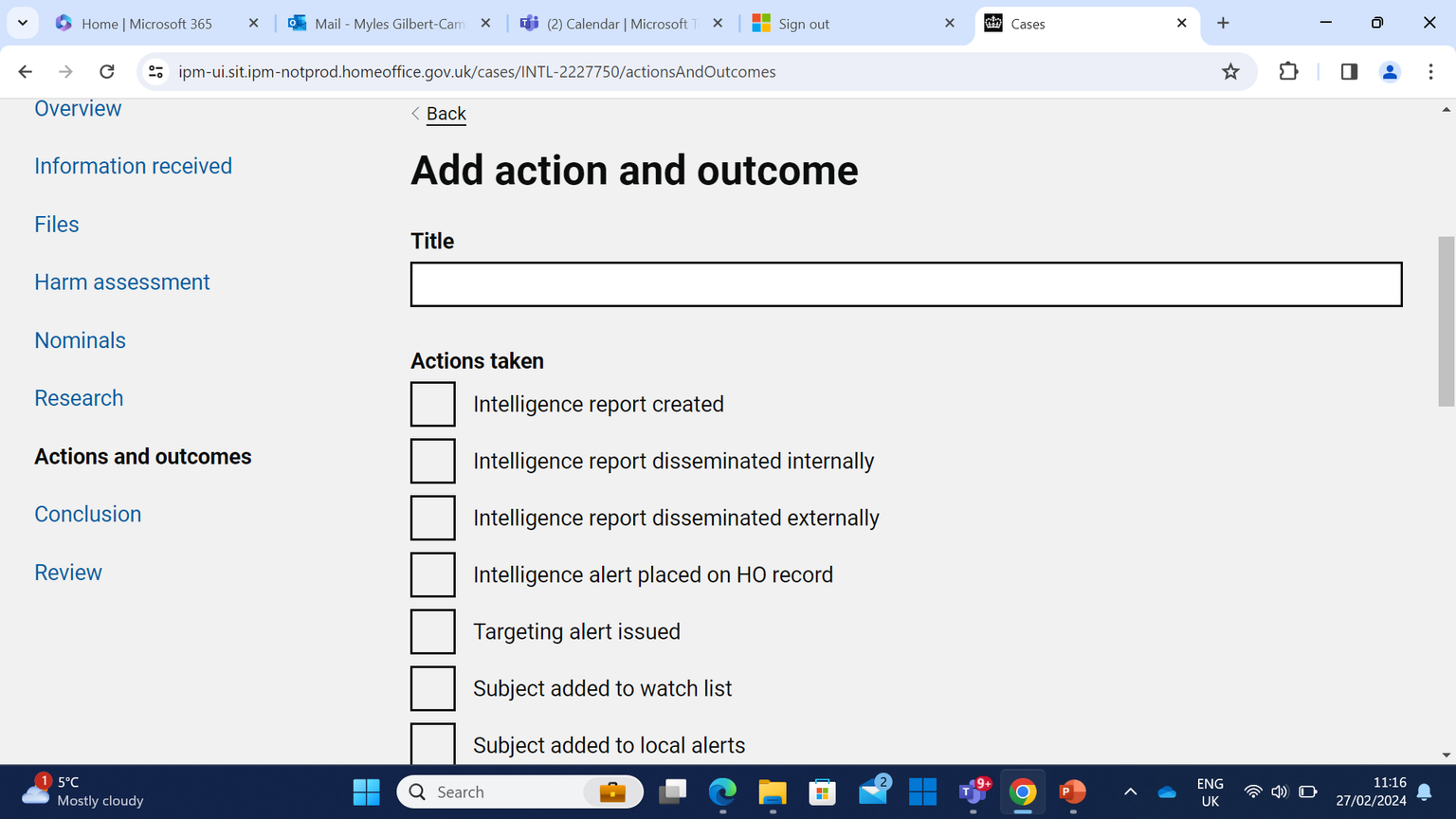Open the Overview section link
1456x819 pixels.
78,109
